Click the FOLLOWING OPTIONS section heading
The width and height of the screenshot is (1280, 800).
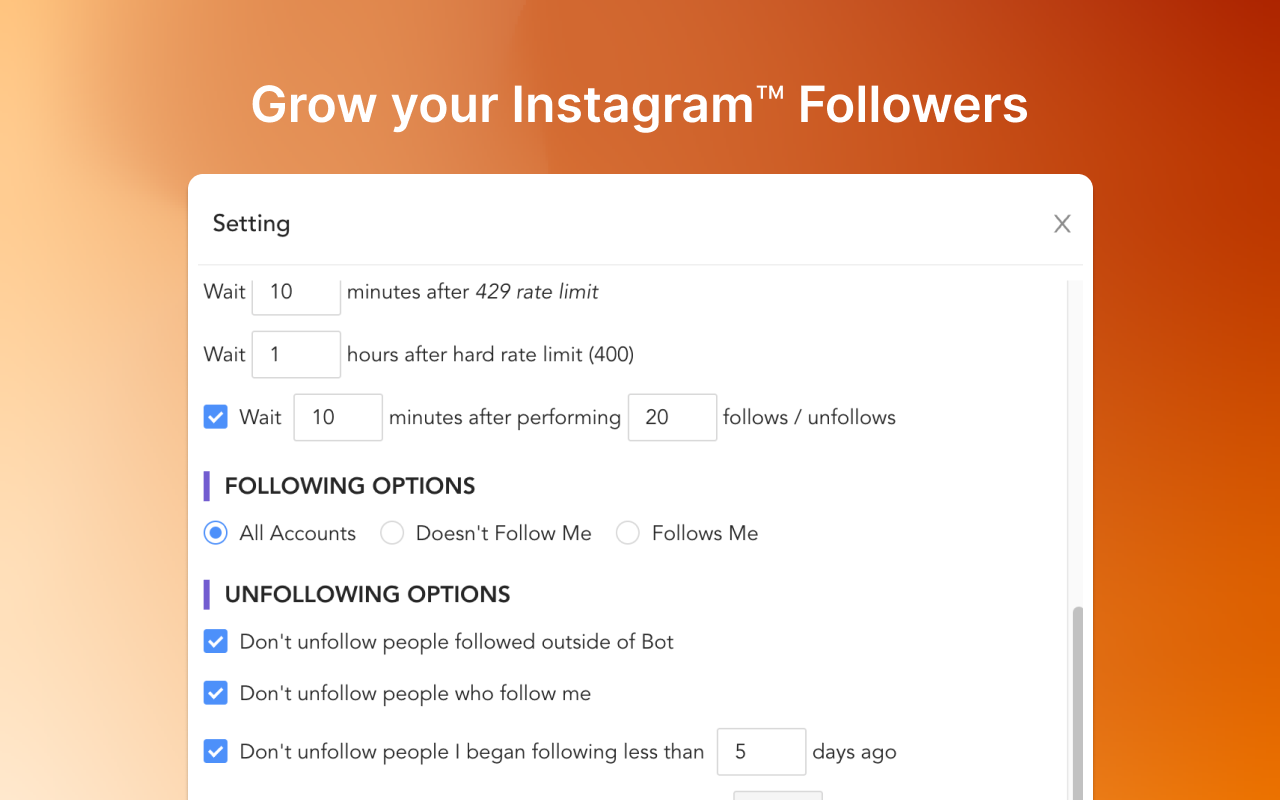coord(350,486)
